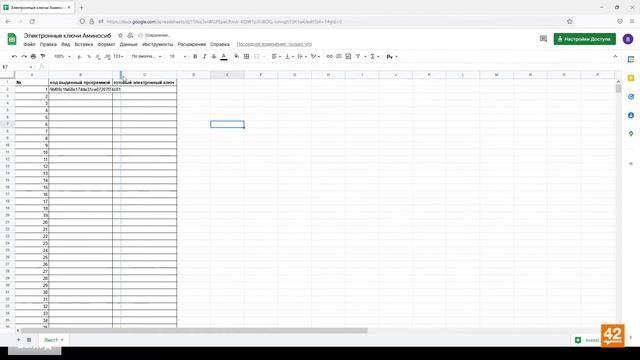
Task: Select the Лист1 sheet tab
Action: tap(53, 340)
